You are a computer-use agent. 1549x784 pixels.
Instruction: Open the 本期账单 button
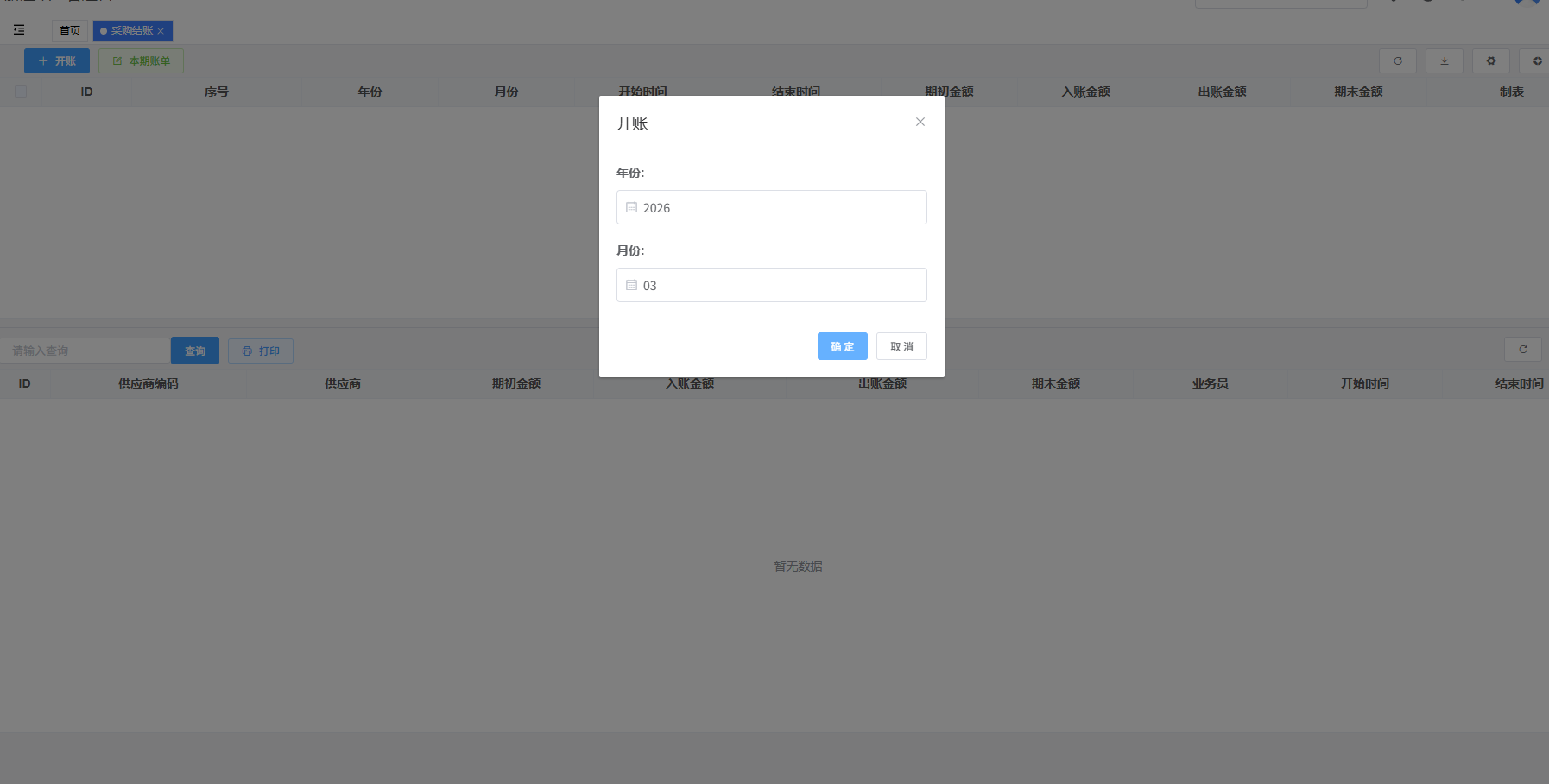[141, 60]
